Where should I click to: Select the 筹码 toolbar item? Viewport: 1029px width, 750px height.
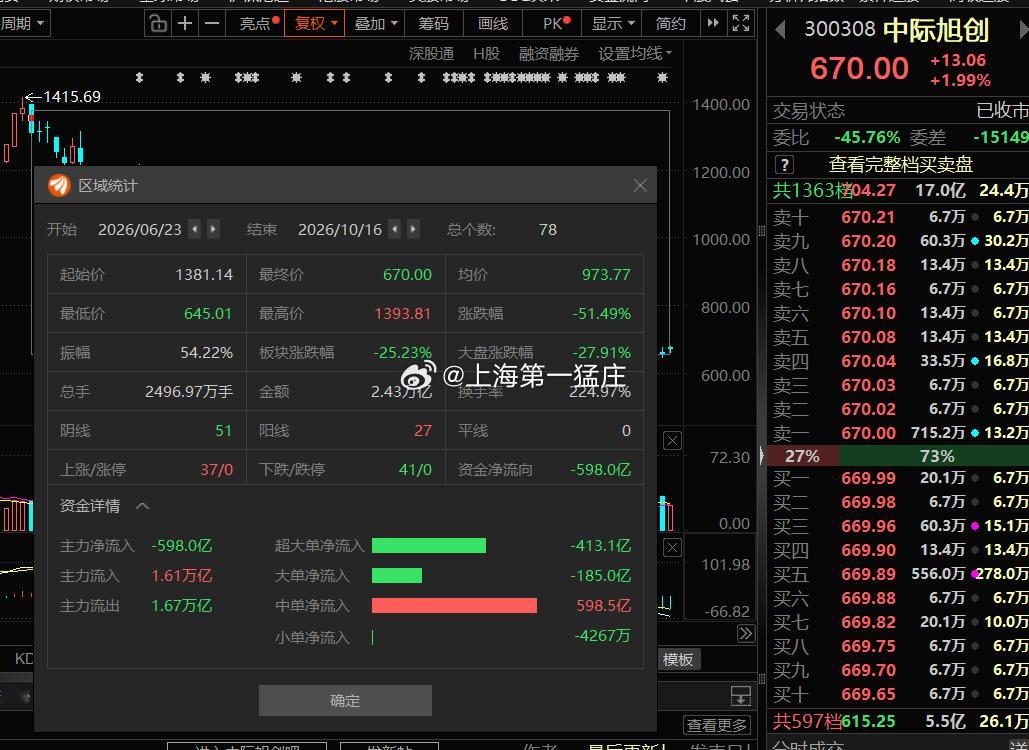click(434, 24)
